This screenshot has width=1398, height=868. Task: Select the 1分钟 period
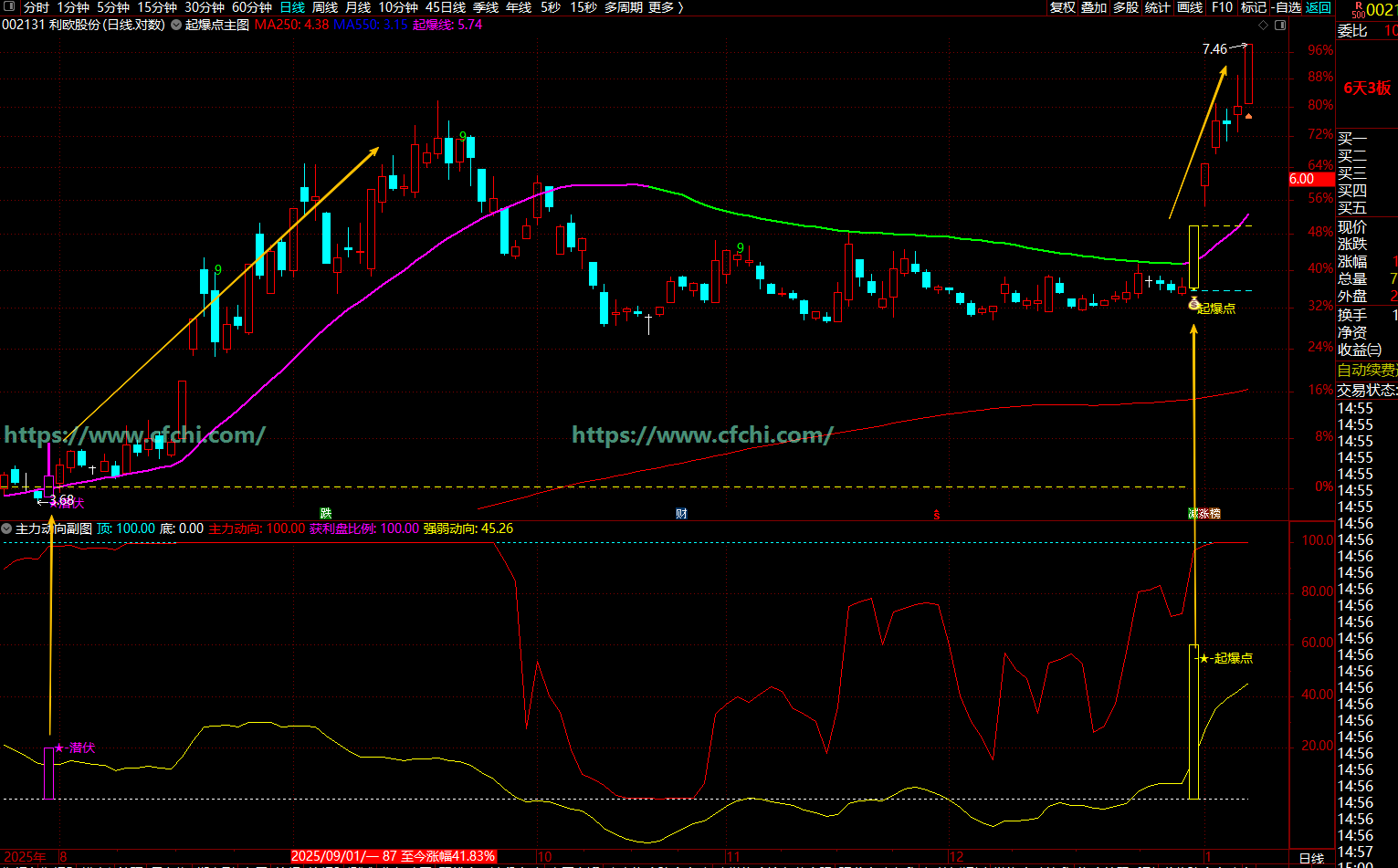pos(73,7)
